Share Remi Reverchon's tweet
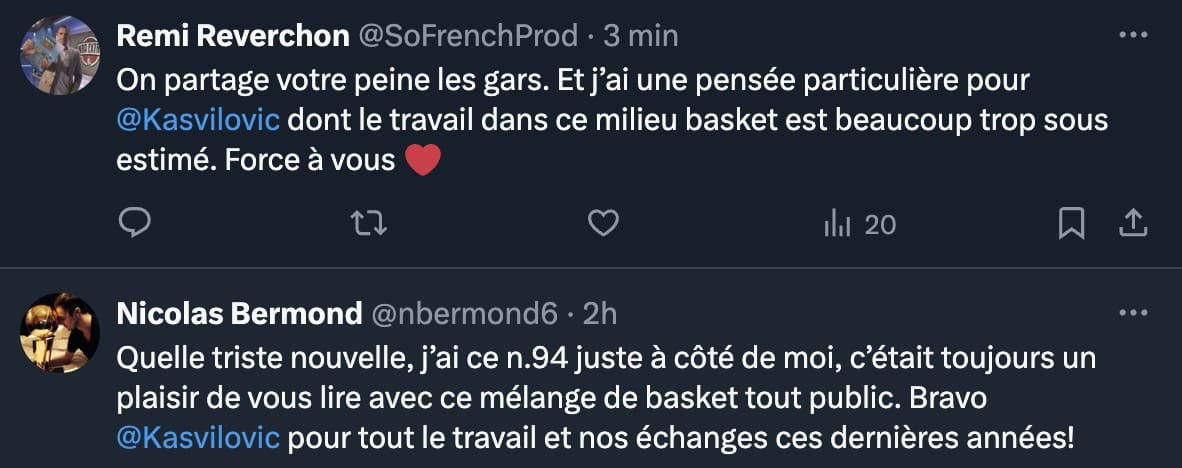The height and width of the screenshot is (468, 1182). click(x=1132, y=224)
